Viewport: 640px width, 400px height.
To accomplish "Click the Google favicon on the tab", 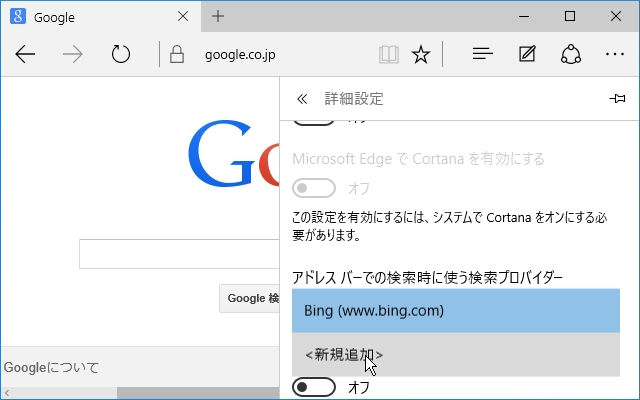I will [x=18, y=17].
